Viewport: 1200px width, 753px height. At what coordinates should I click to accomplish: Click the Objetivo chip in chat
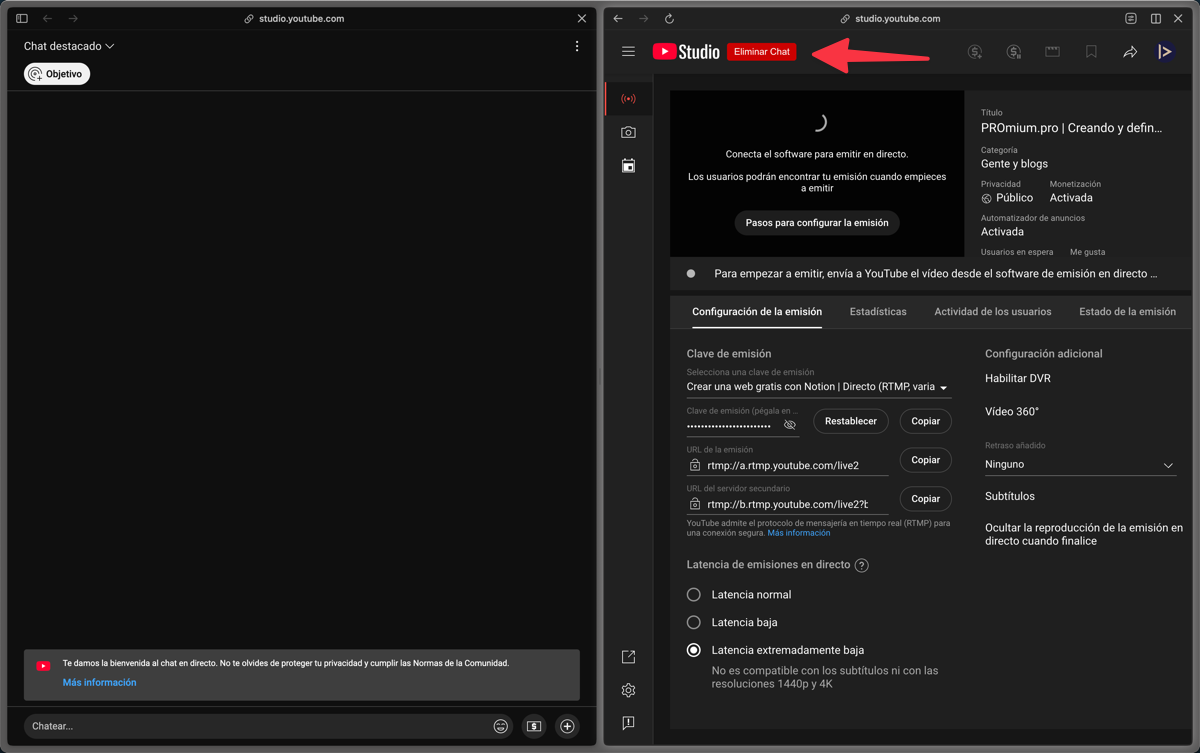(x=57, y=74)
